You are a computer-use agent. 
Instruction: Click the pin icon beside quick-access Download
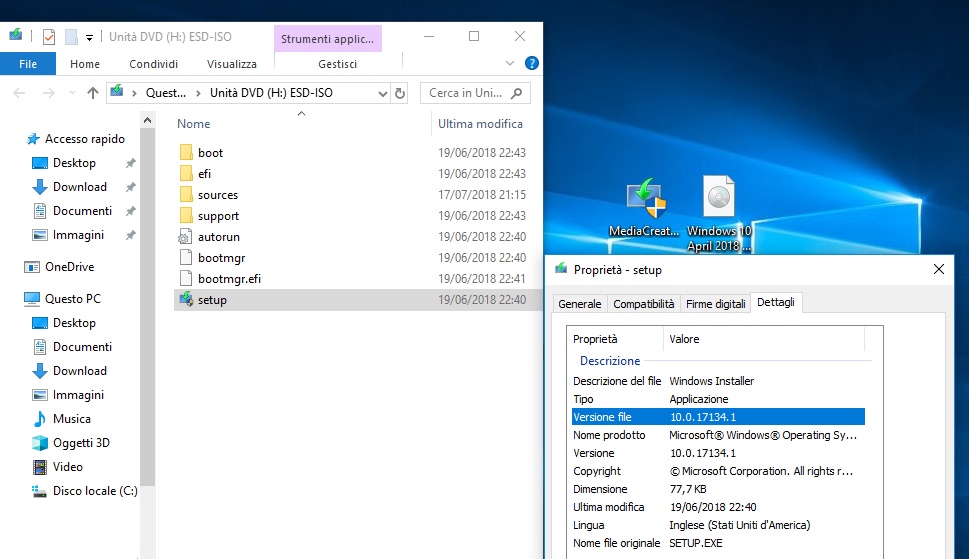130,187
